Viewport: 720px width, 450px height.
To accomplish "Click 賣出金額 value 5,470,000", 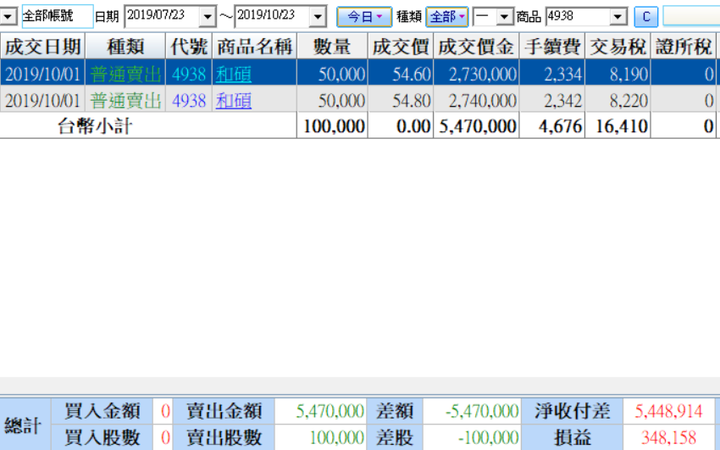I will (x=330, y=411).
